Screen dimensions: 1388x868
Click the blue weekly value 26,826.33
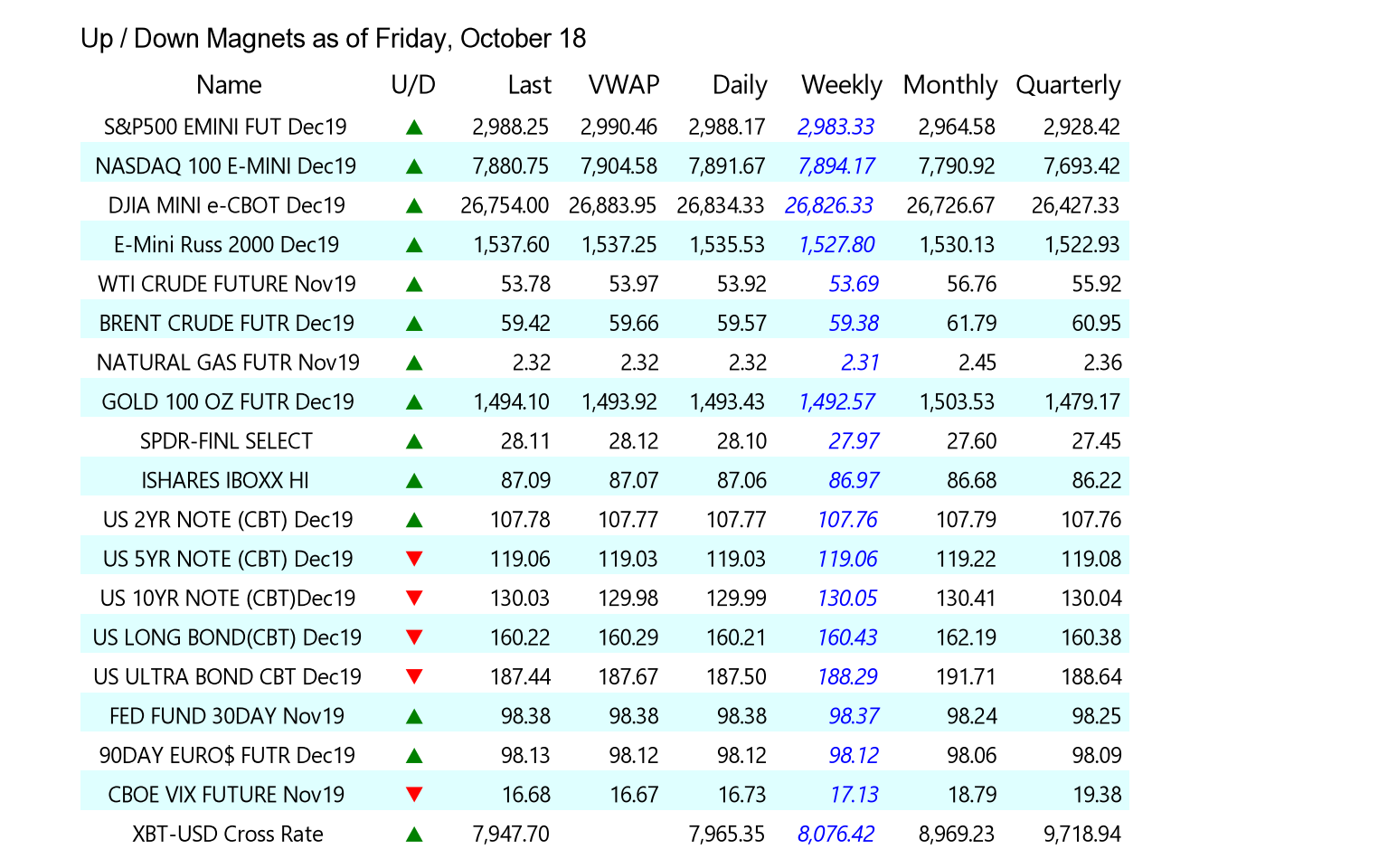click(x=829, y=205)
